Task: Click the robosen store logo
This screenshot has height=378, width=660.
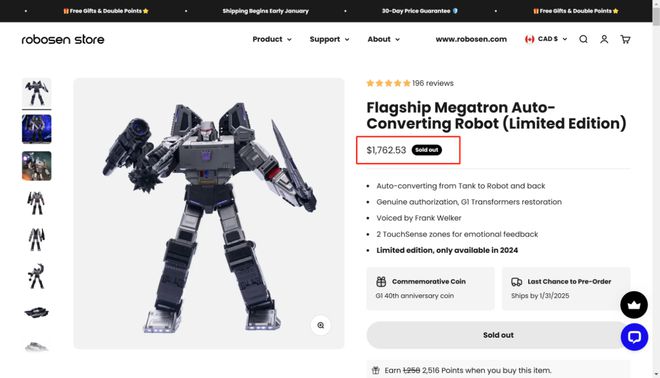Action: [x=63, y=40]
